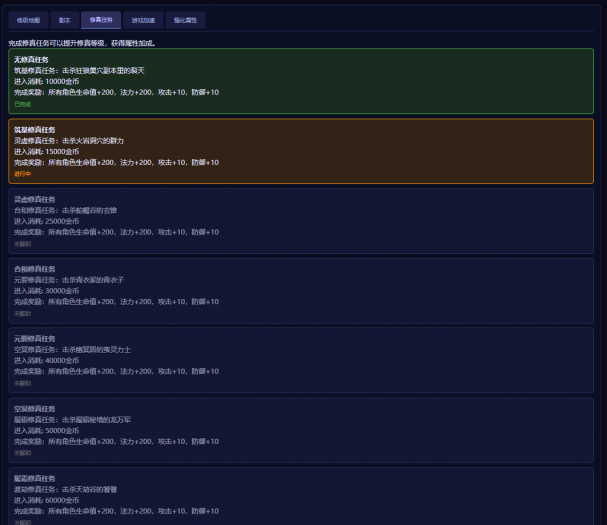Select the 合和修真任务 card title
607x525 pixels.
[35, 269]
